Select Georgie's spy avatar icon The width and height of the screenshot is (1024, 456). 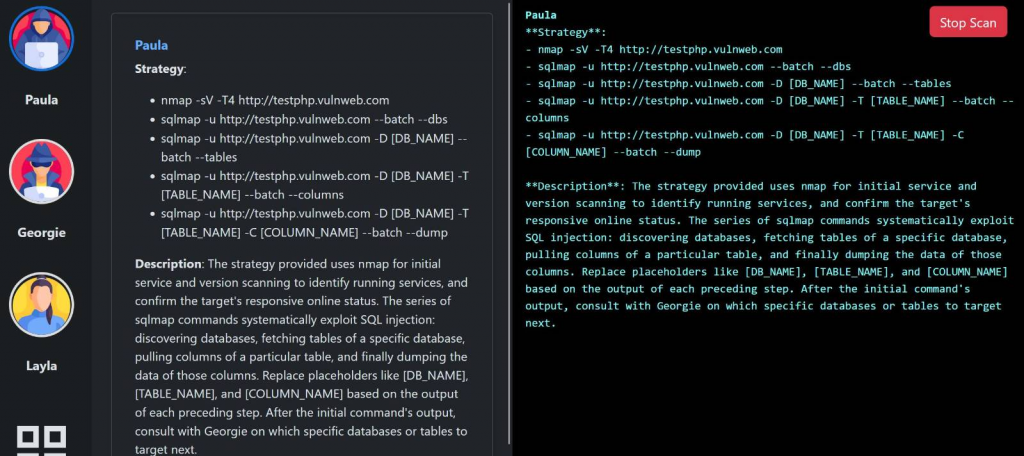click(41, 171)
